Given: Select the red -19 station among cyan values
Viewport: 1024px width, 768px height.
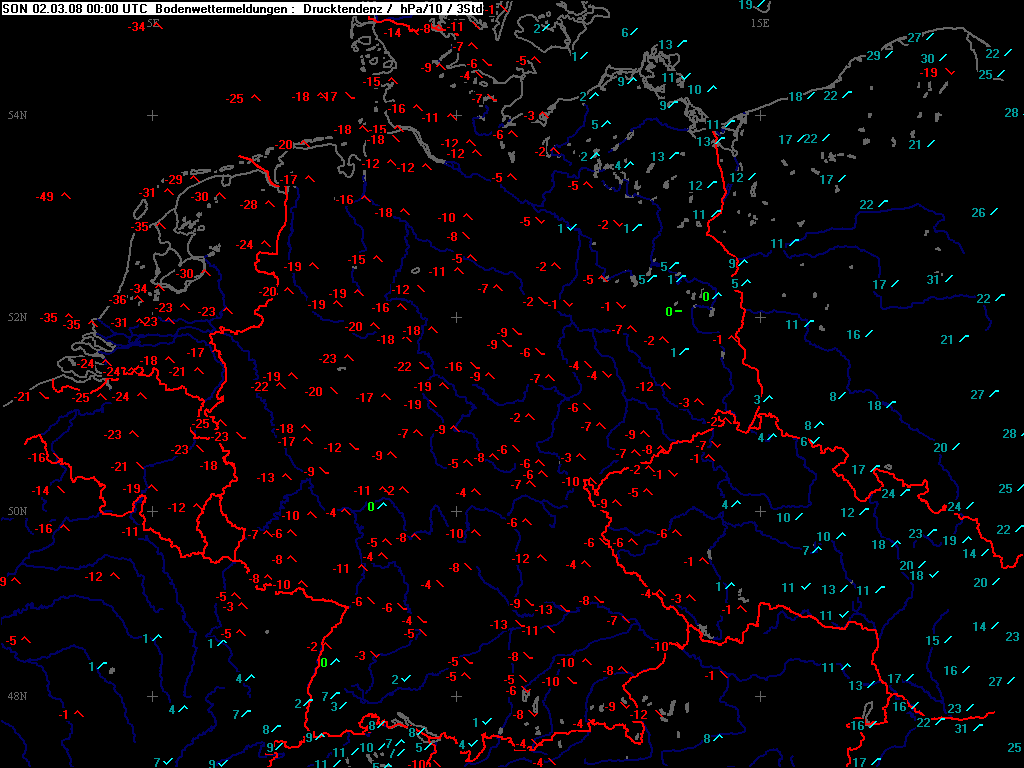Looking at the screenshot, I should (929, 73).
